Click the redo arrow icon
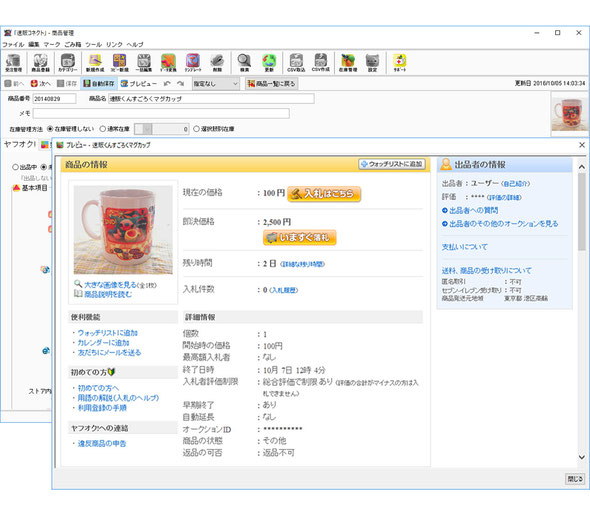The height and width of the screenshot is (519, 590). pyautogui.click(x=181, y=84)
